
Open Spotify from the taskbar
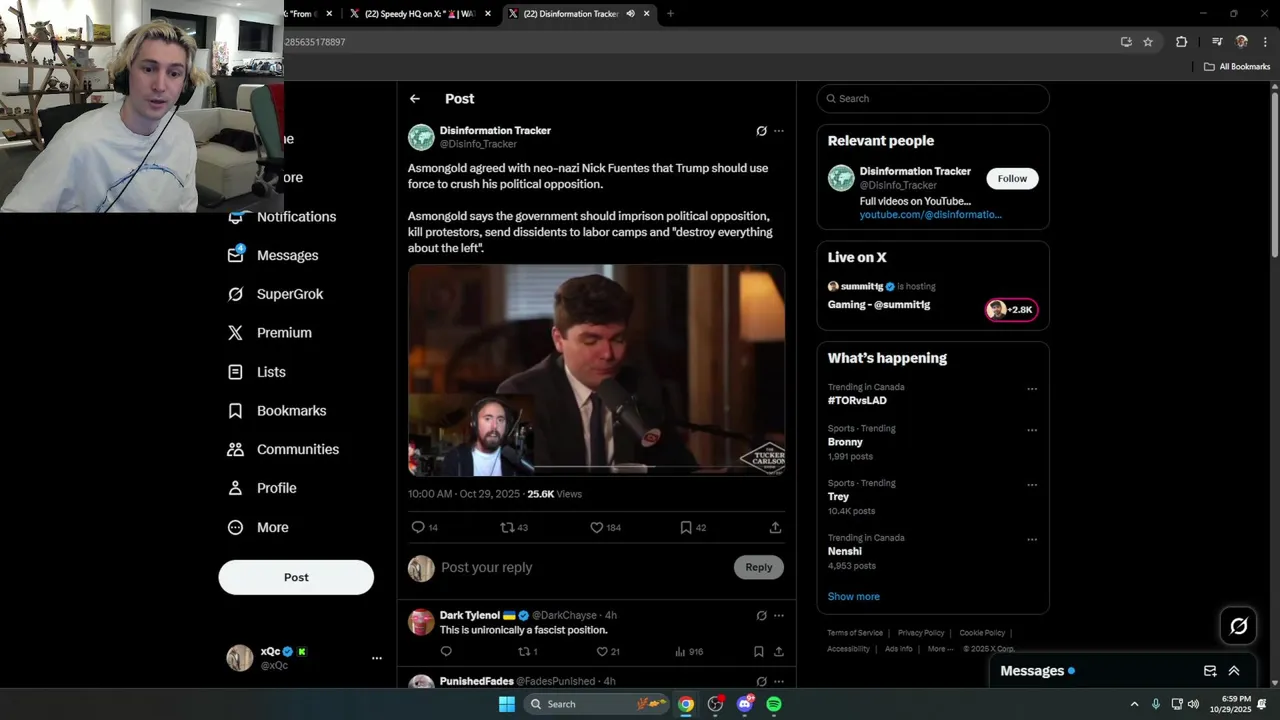tap(774, 704)
